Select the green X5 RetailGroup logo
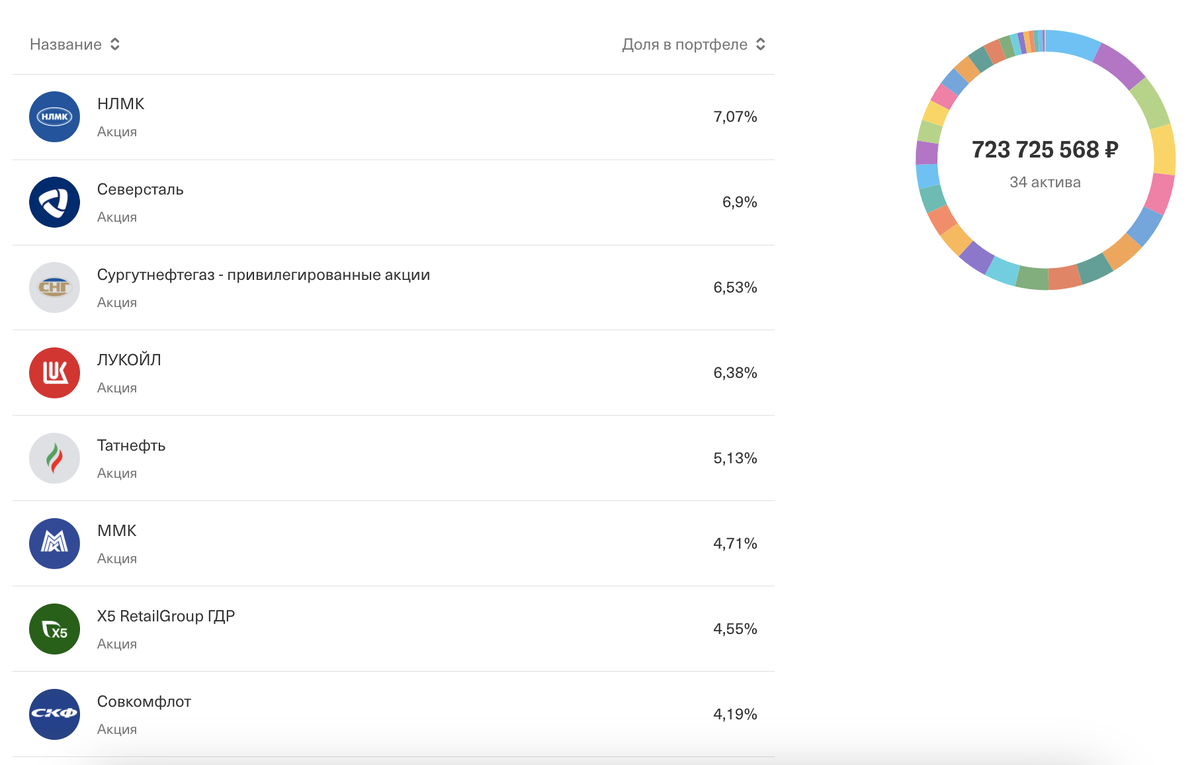Viewport: 1200px width, 765px height. [54, 629]
